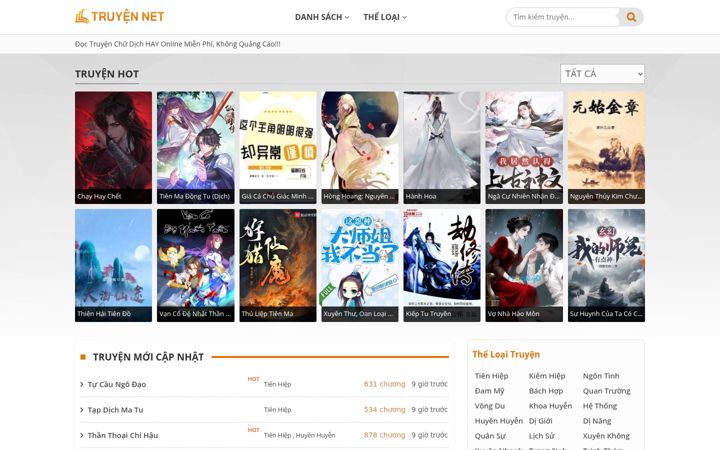Image resolution: width=720 pixels, height=450 pixels.
Task: Click the Huyền Huyễn genre in Thần Thoại Chi Hậu row
Action: coord(315,435)
